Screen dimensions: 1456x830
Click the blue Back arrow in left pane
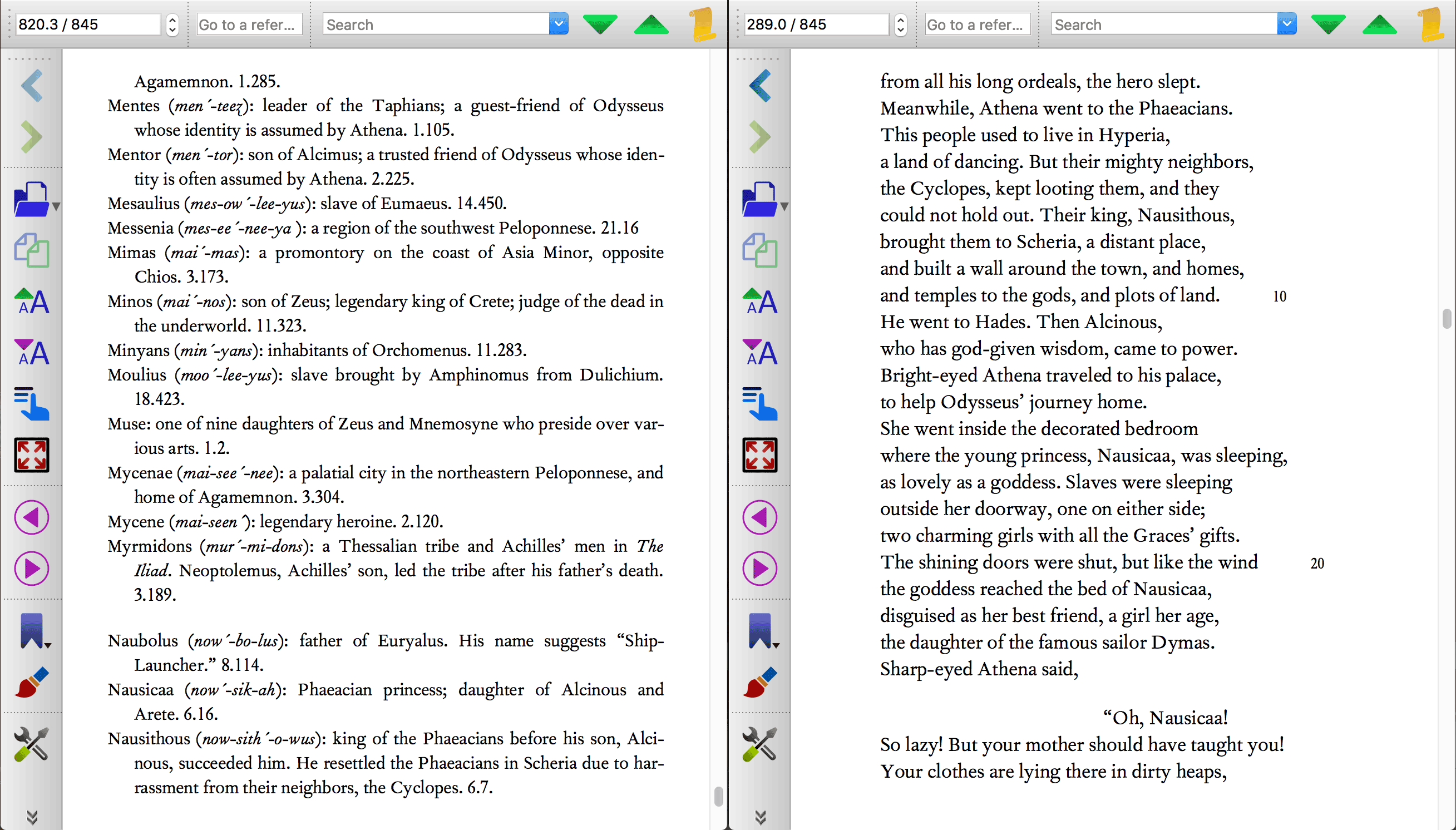point(32,86)
